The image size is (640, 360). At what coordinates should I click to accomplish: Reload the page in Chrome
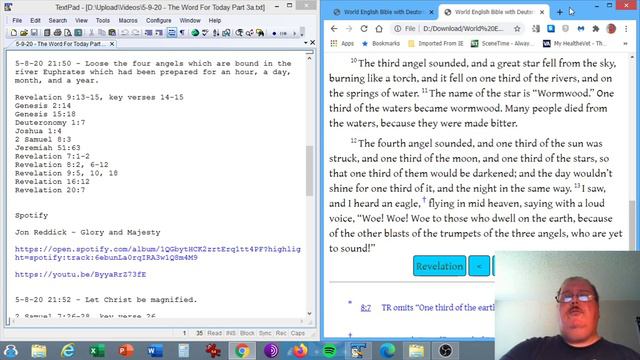(x=364, y=29)
